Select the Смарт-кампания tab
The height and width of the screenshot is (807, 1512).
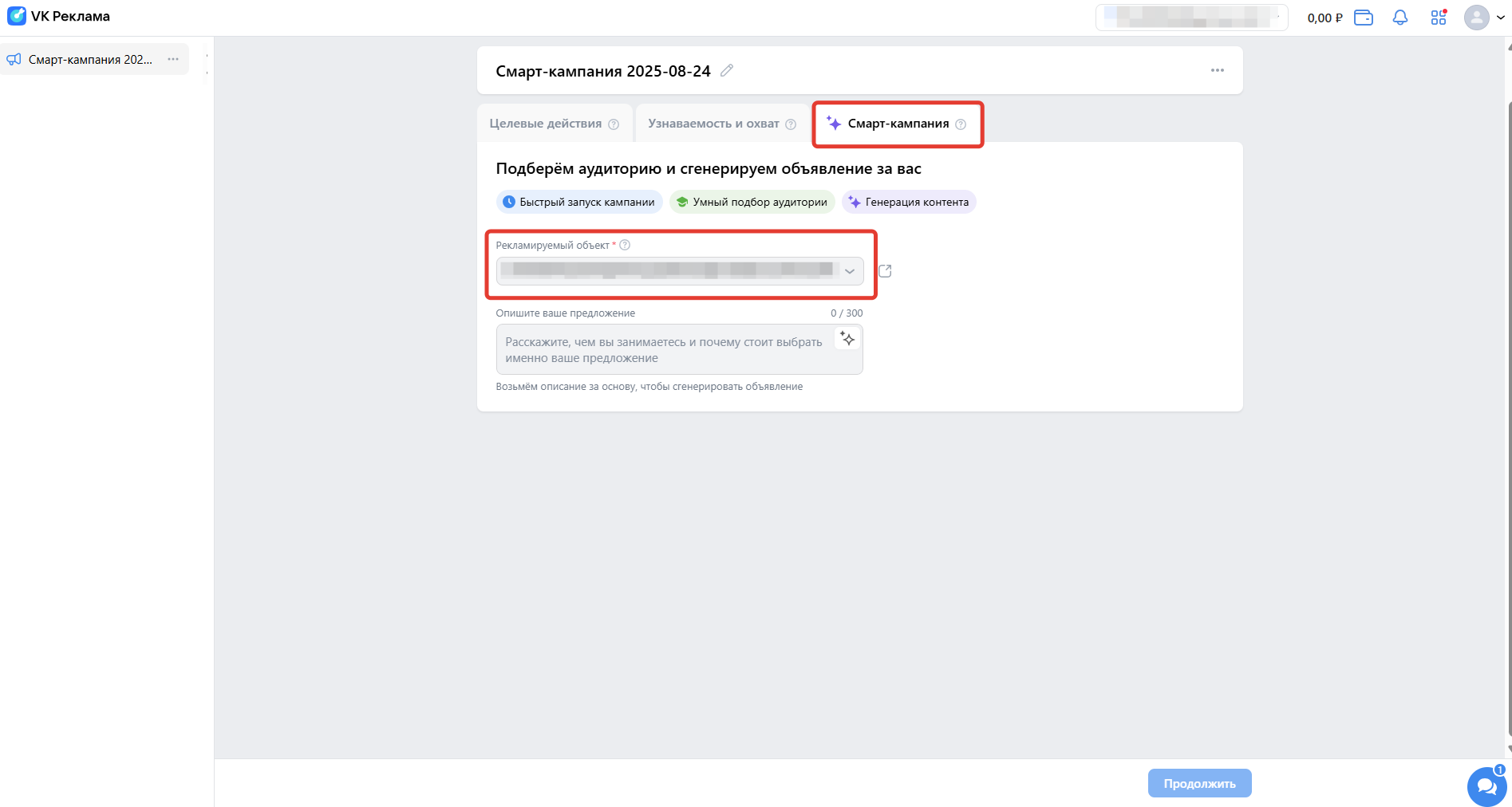[898, 124]
